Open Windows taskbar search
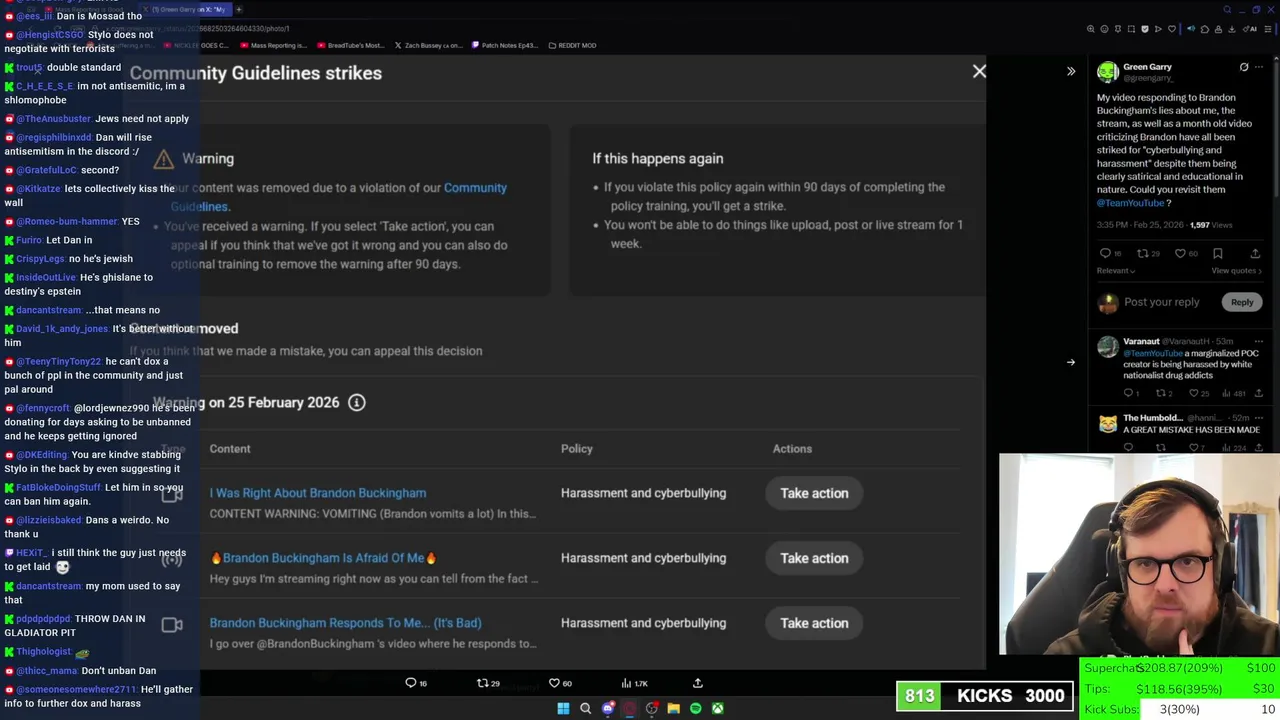The width and height of the screenshot is (1280, 720). 585,709
